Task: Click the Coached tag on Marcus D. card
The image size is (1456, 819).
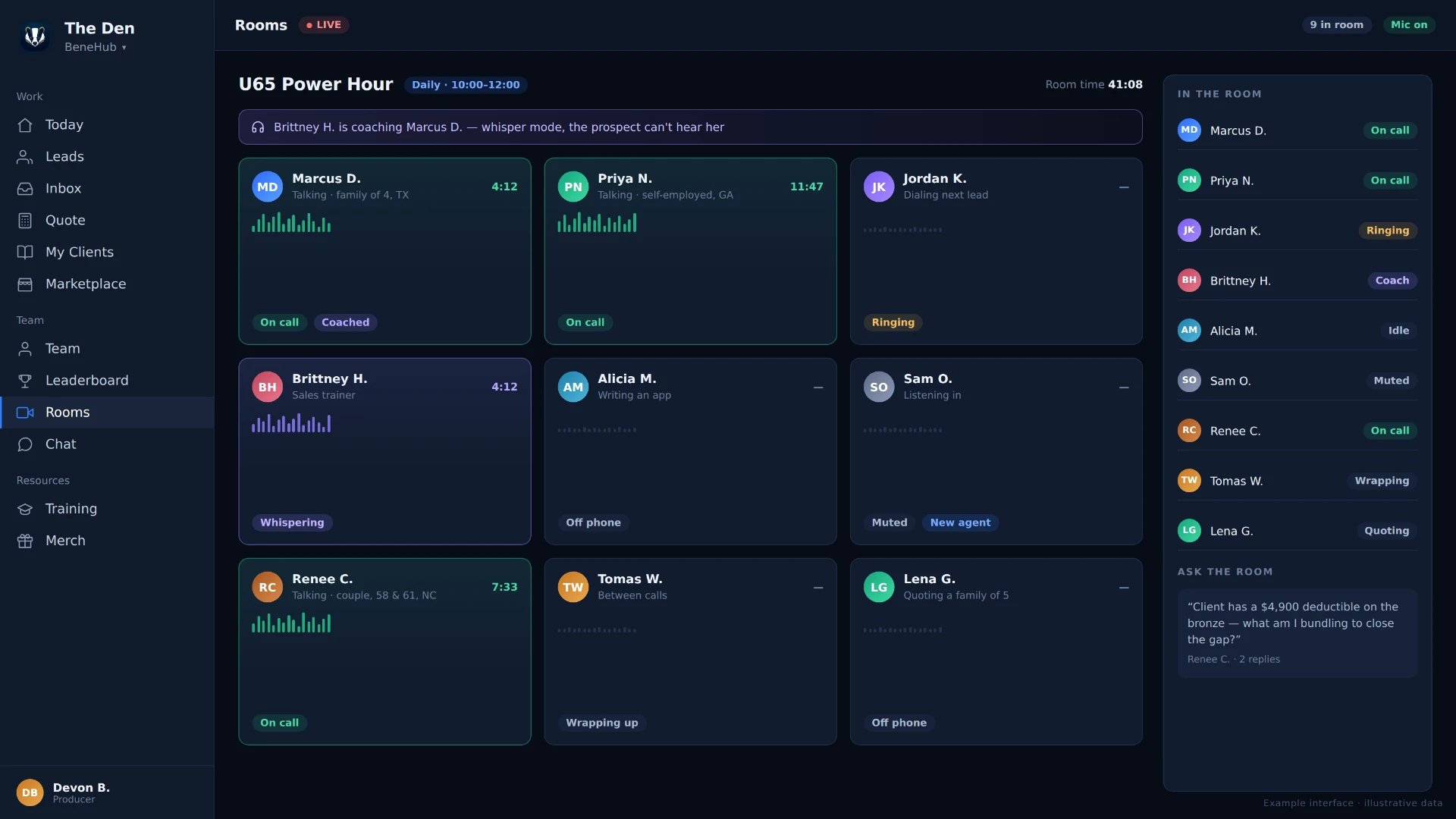Action: pos(345,322)
